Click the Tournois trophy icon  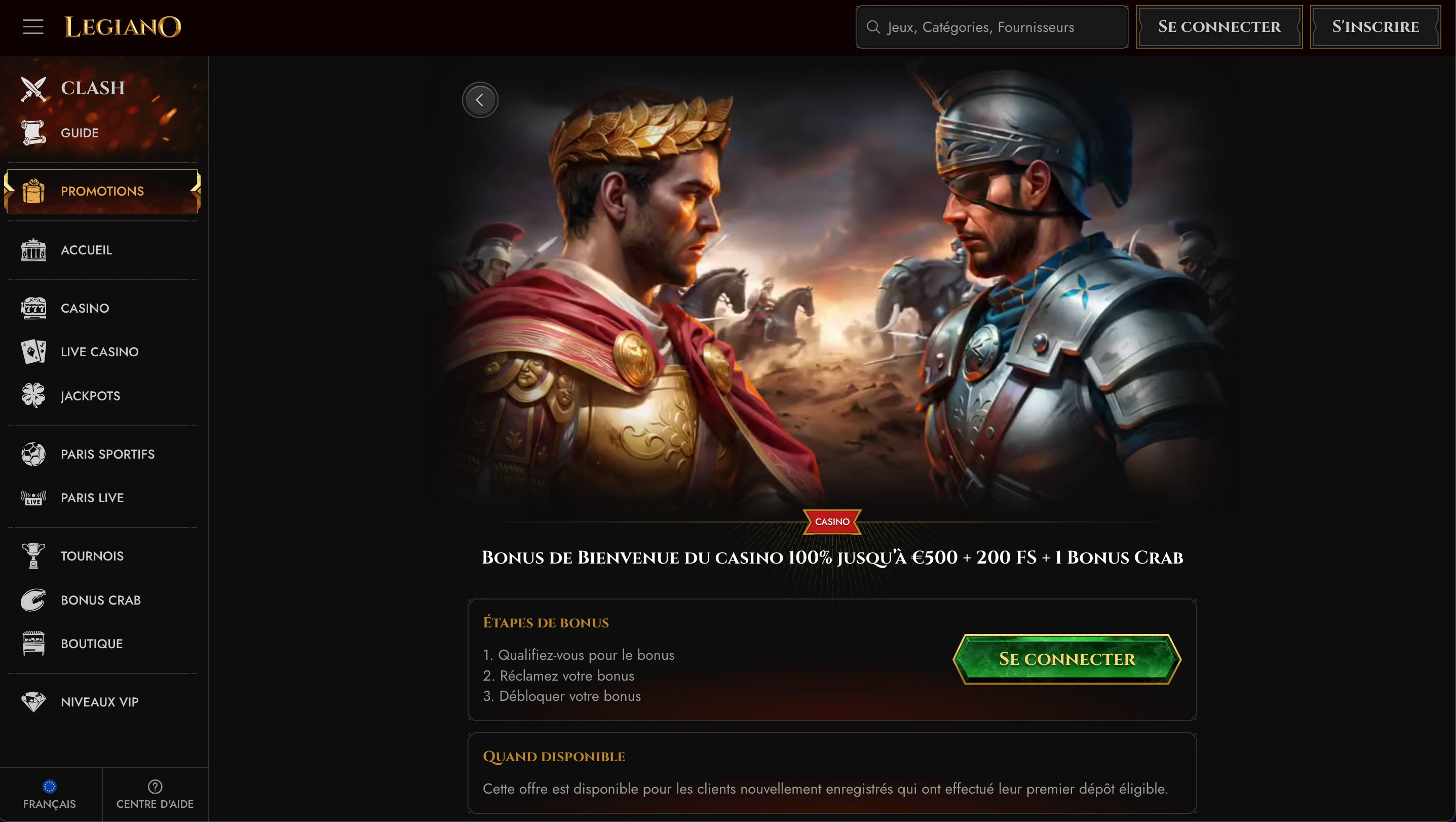point(33,556)
